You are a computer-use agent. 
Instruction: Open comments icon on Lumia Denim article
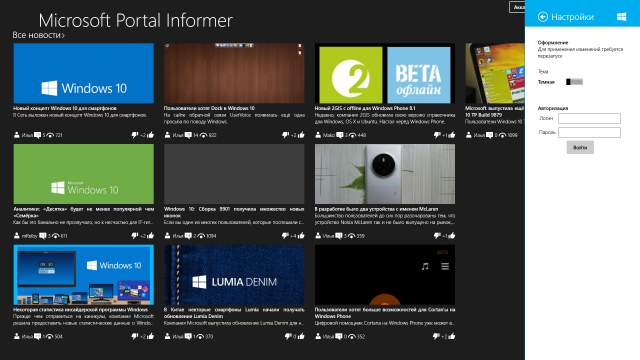188,336
